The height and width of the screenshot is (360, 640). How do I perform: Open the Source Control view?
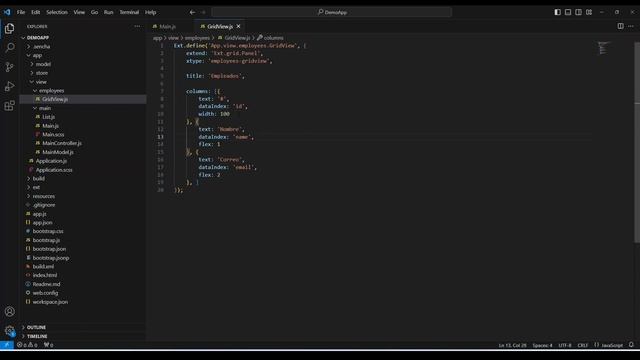pyautogui.click(x=9, y=67)
